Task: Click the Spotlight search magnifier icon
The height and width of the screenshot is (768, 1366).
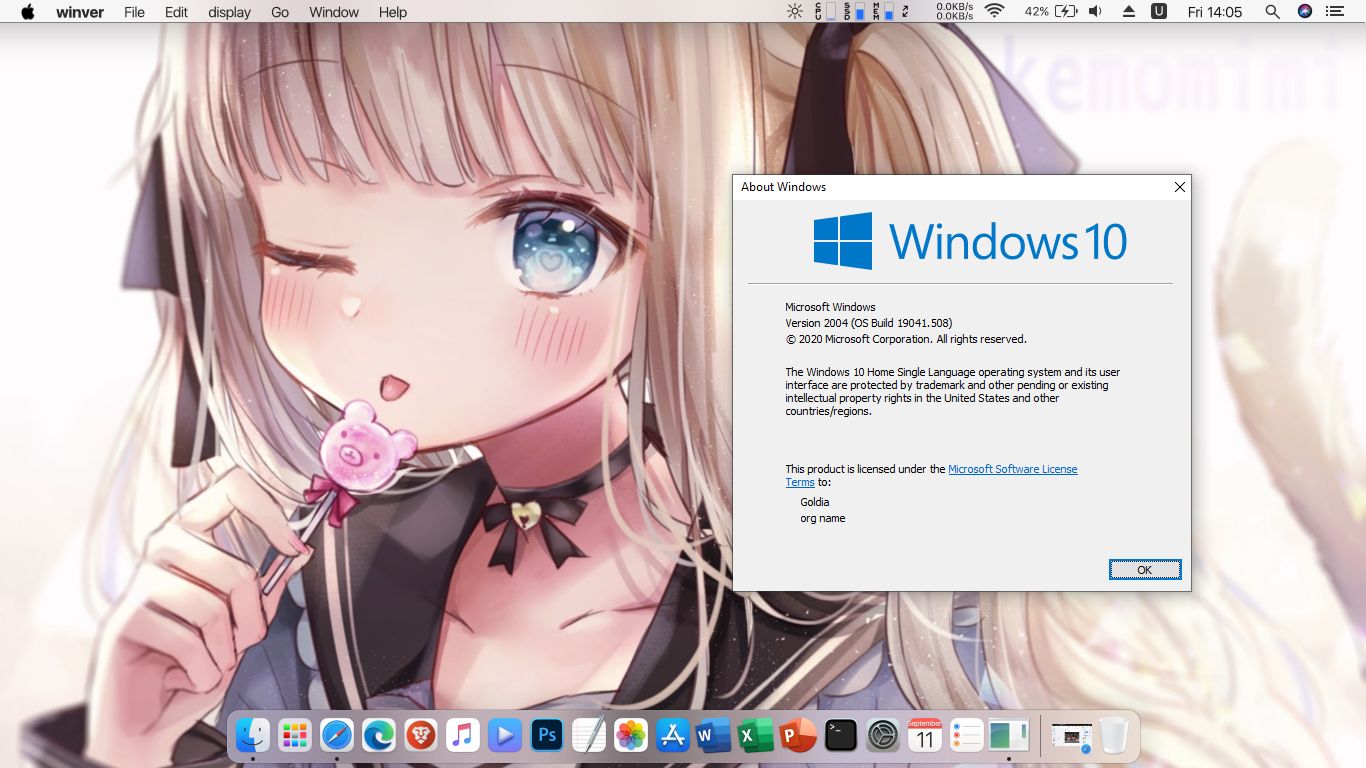Action: coord(1272,12)
